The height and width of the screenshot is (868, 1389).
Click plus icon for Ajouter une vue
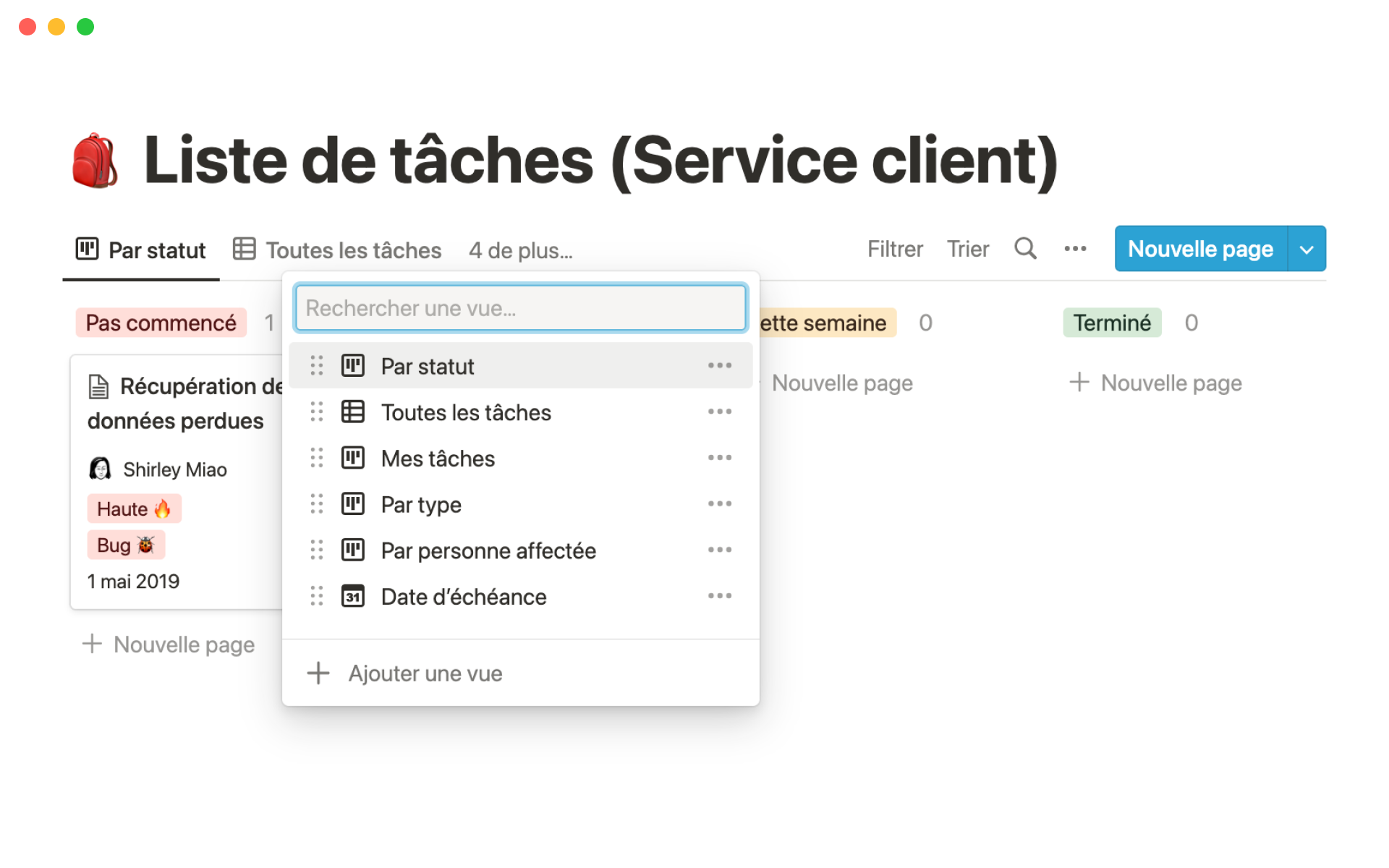pos(318,673)
